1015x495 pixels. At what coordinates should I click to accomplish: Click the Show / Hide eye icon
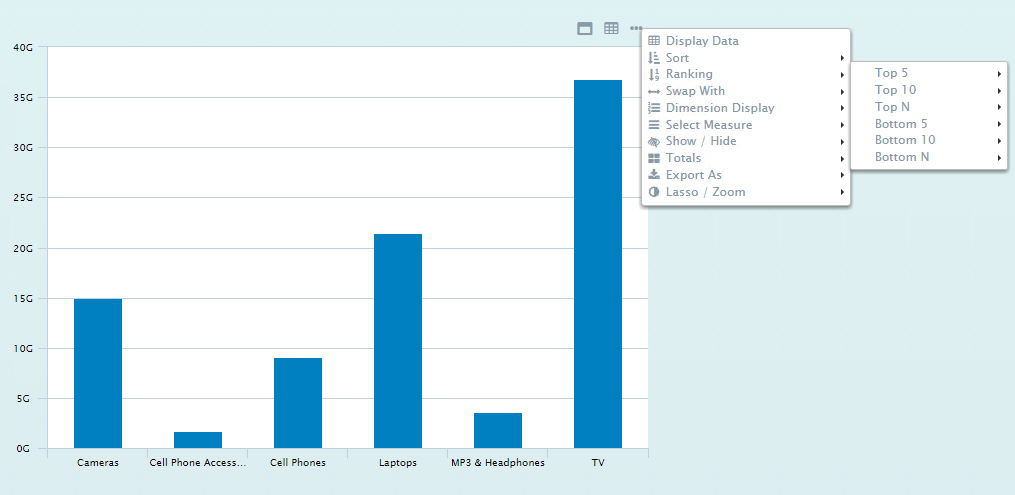[654, 141]
